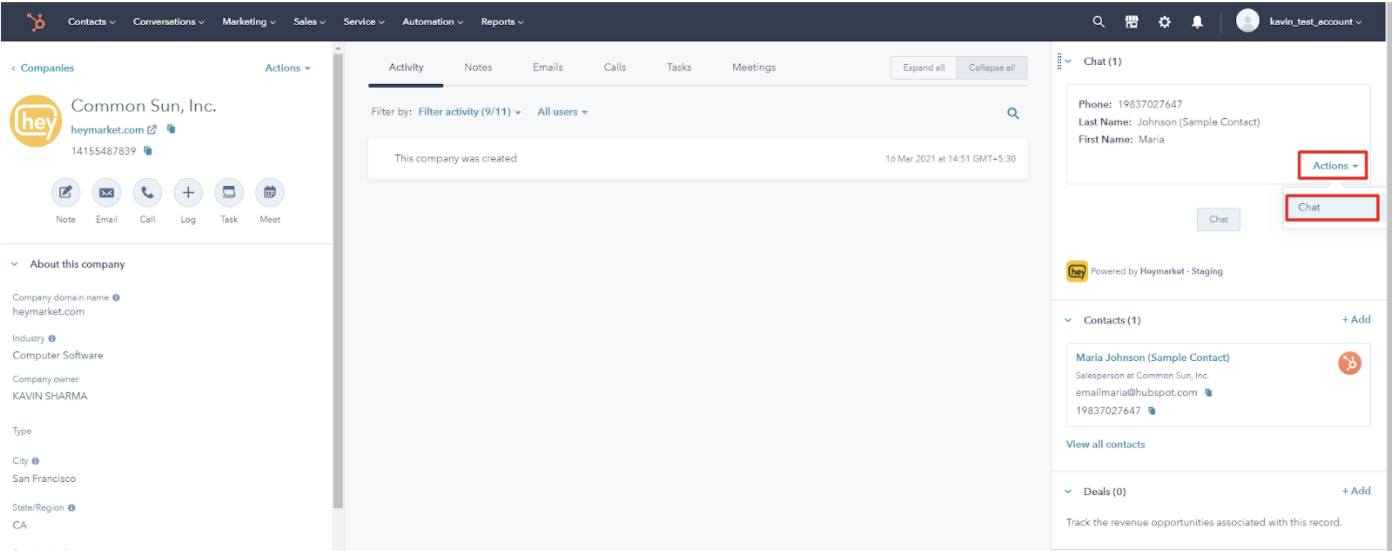Click the Expand all button

pyautogui.click(x=924, y=68)
